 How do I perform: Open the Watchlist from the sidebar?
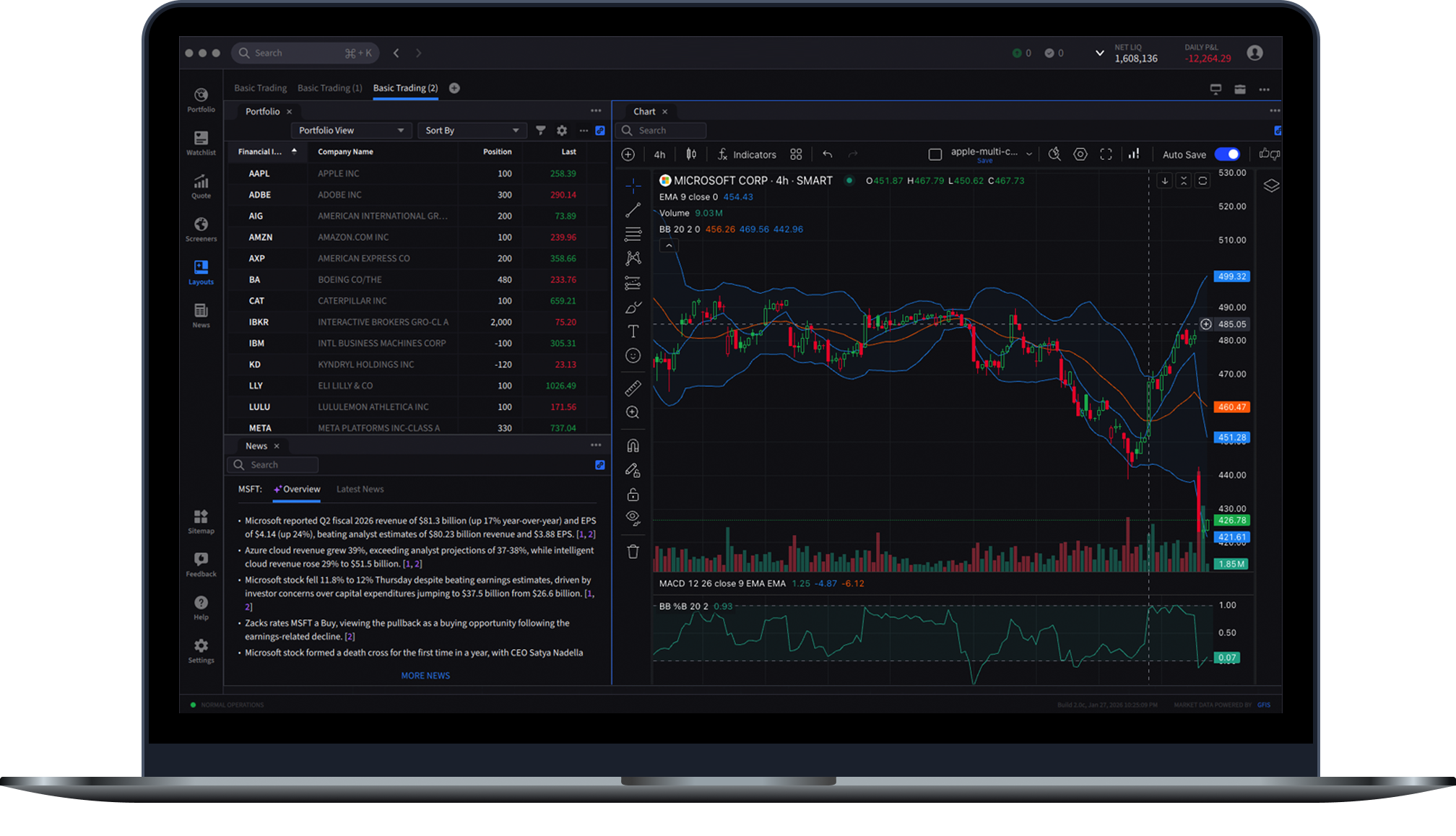[x=201, y=143]
